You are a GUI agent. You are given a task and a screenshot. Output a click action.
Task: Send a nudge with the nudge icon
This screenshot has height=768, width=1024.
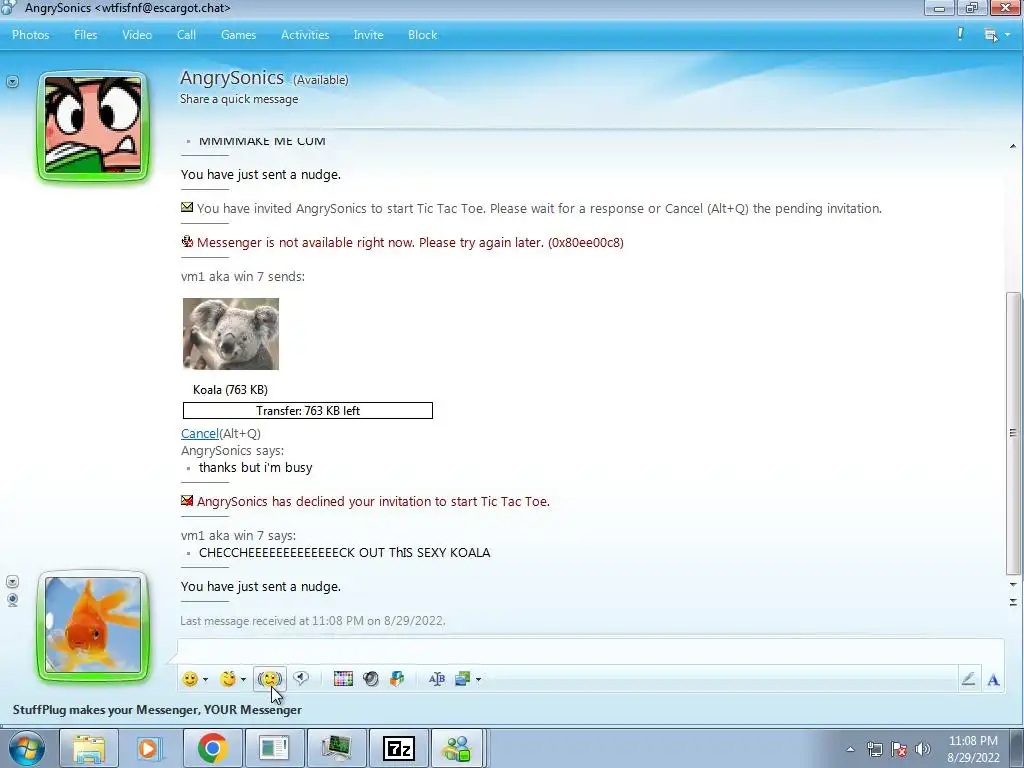(270, 679)
